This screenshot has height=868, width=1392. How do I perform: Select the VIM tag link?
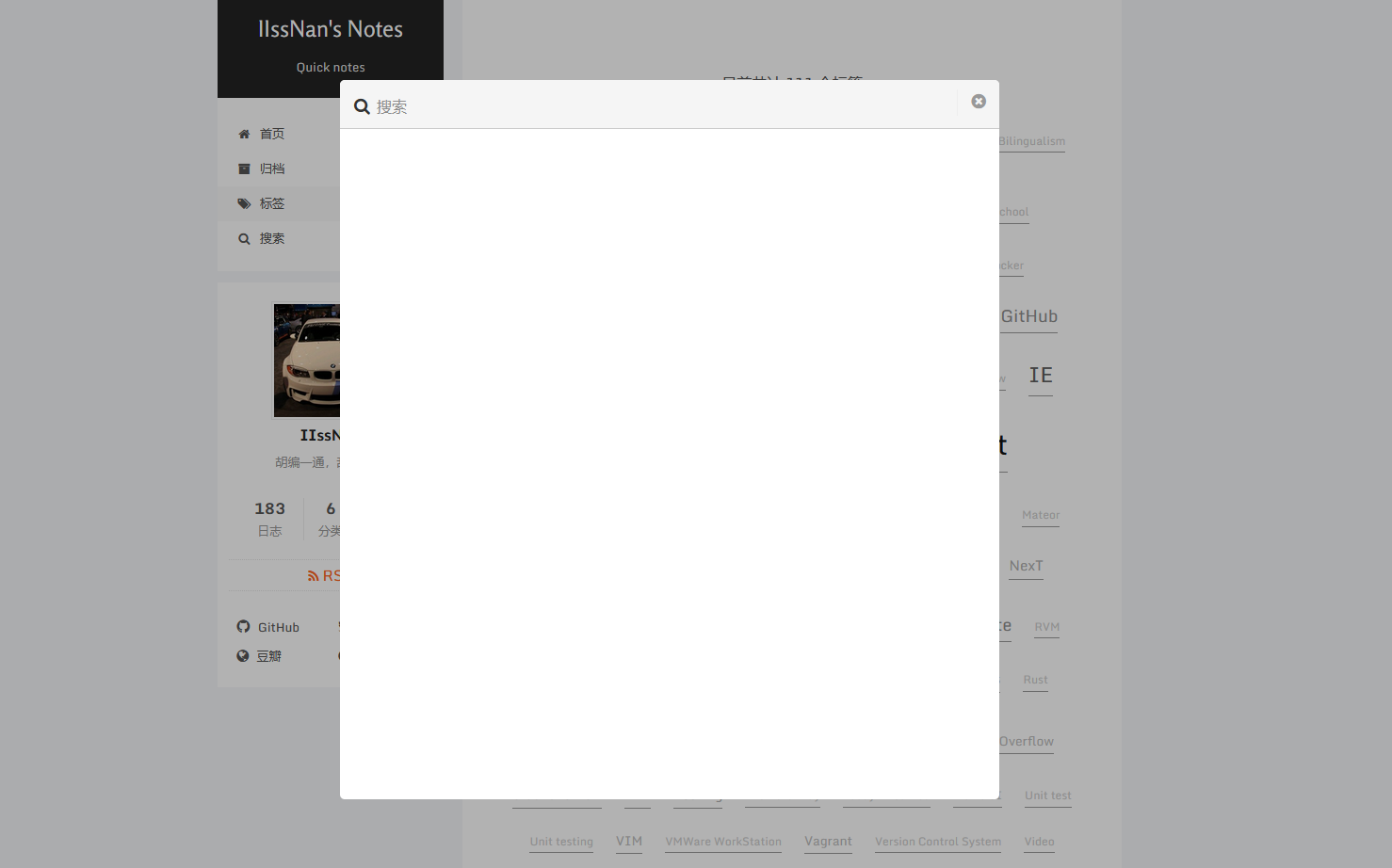click(x=629, y=842)
